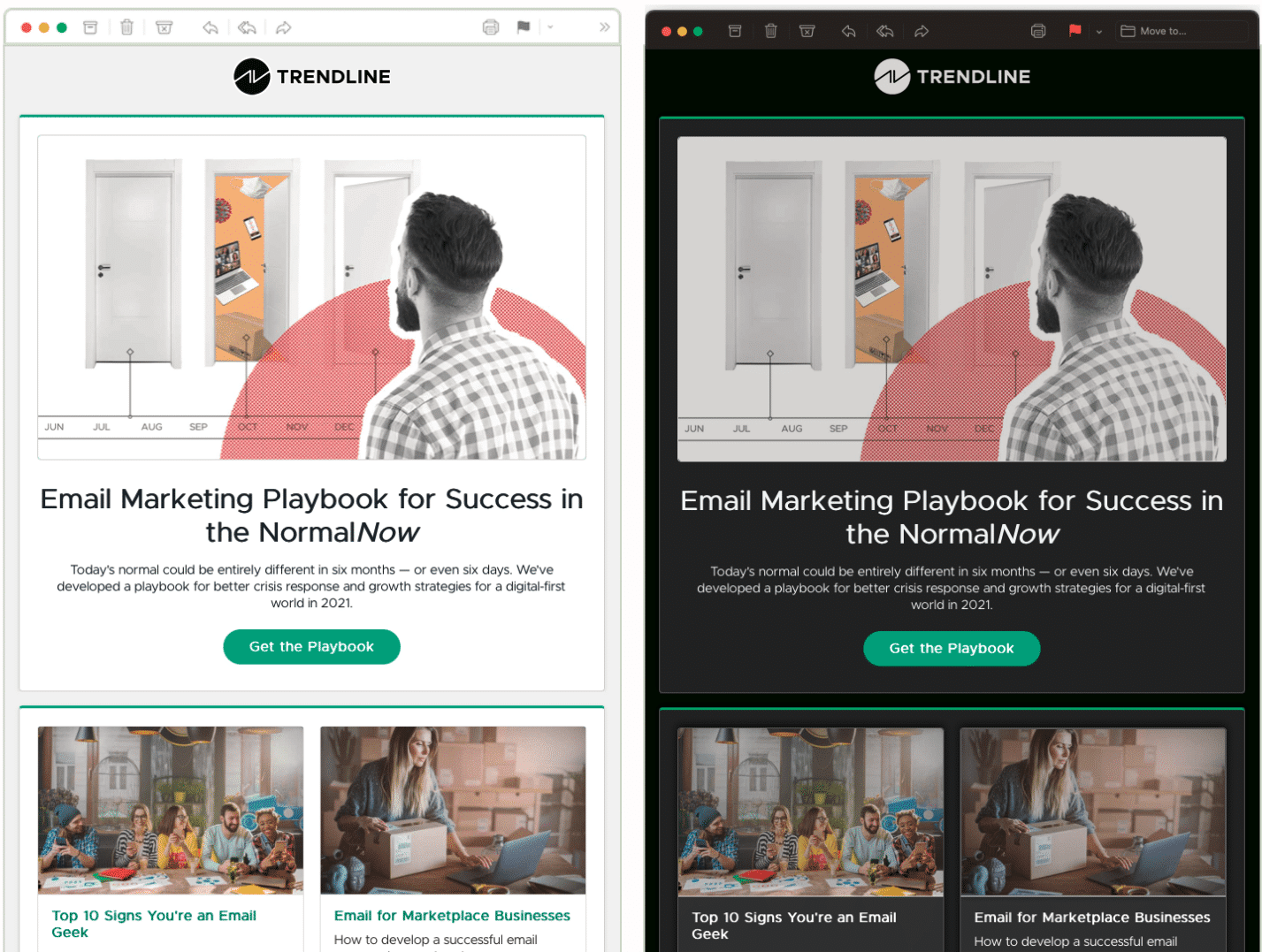Flag the message in the light window
The width and height of the screenshot is (1262, 952).
(524, 27)
